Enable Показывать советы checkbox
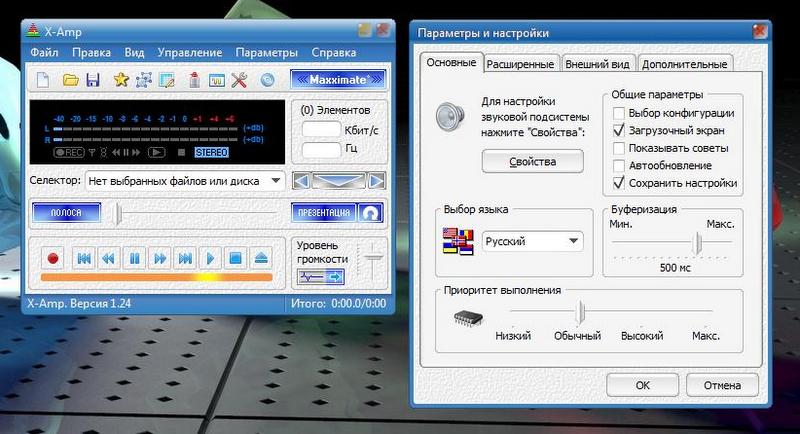The width and height of the screenshot is (800, 434). (x=619, y=148)
